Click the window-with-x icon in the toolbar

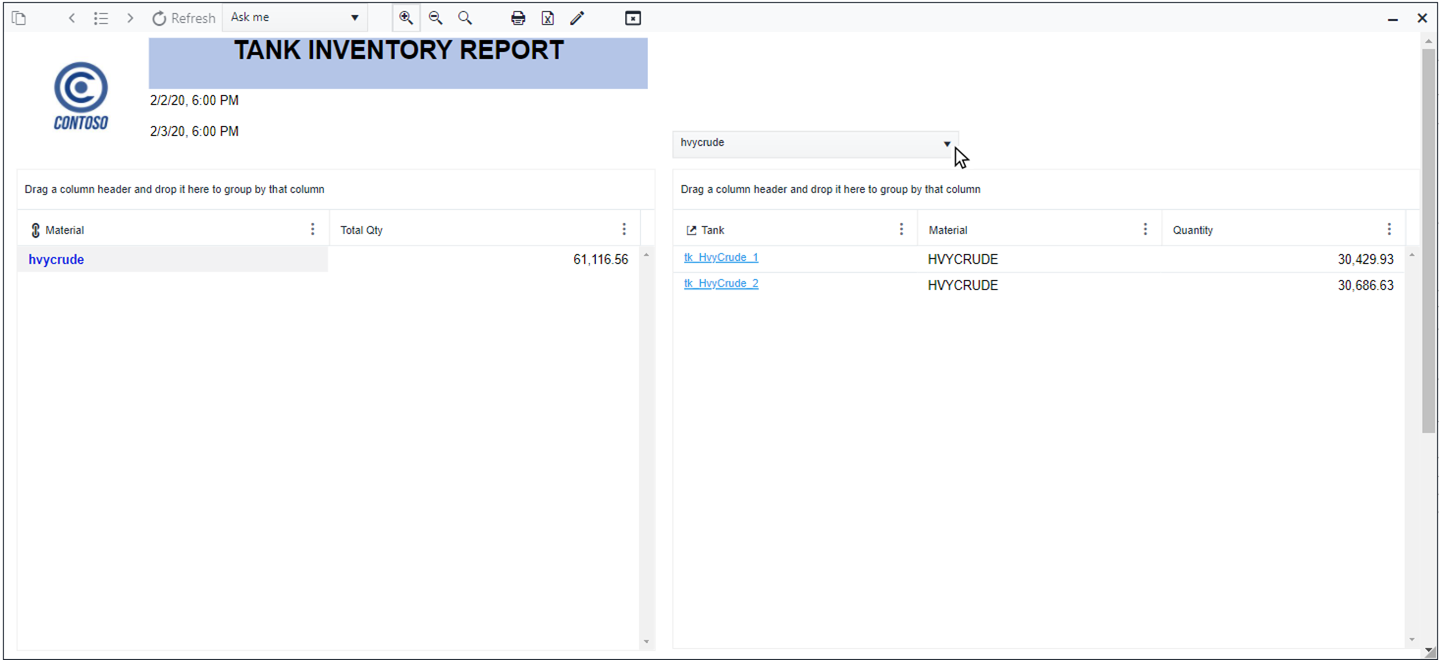[x=632, y=18]
